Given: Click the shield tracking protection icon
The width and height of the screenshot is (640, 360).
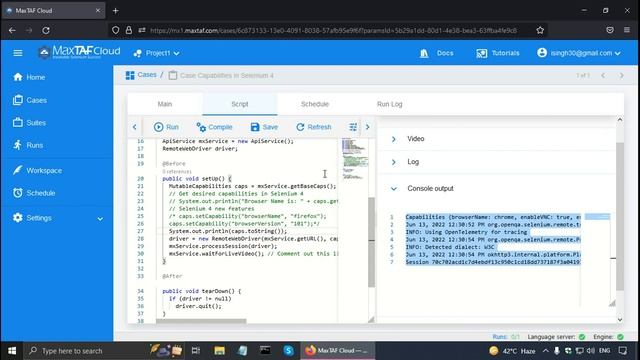Looking at the screenshot, I should (x=116, y=30).
